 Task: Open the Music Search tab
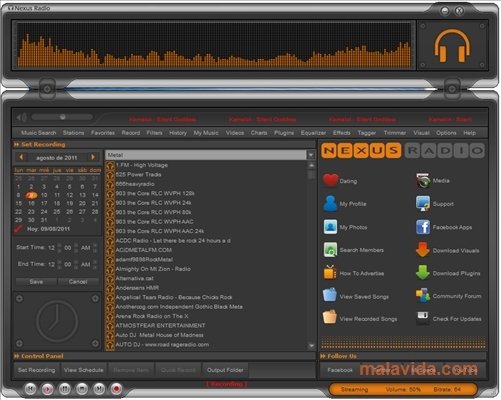(x=38, y=133)
